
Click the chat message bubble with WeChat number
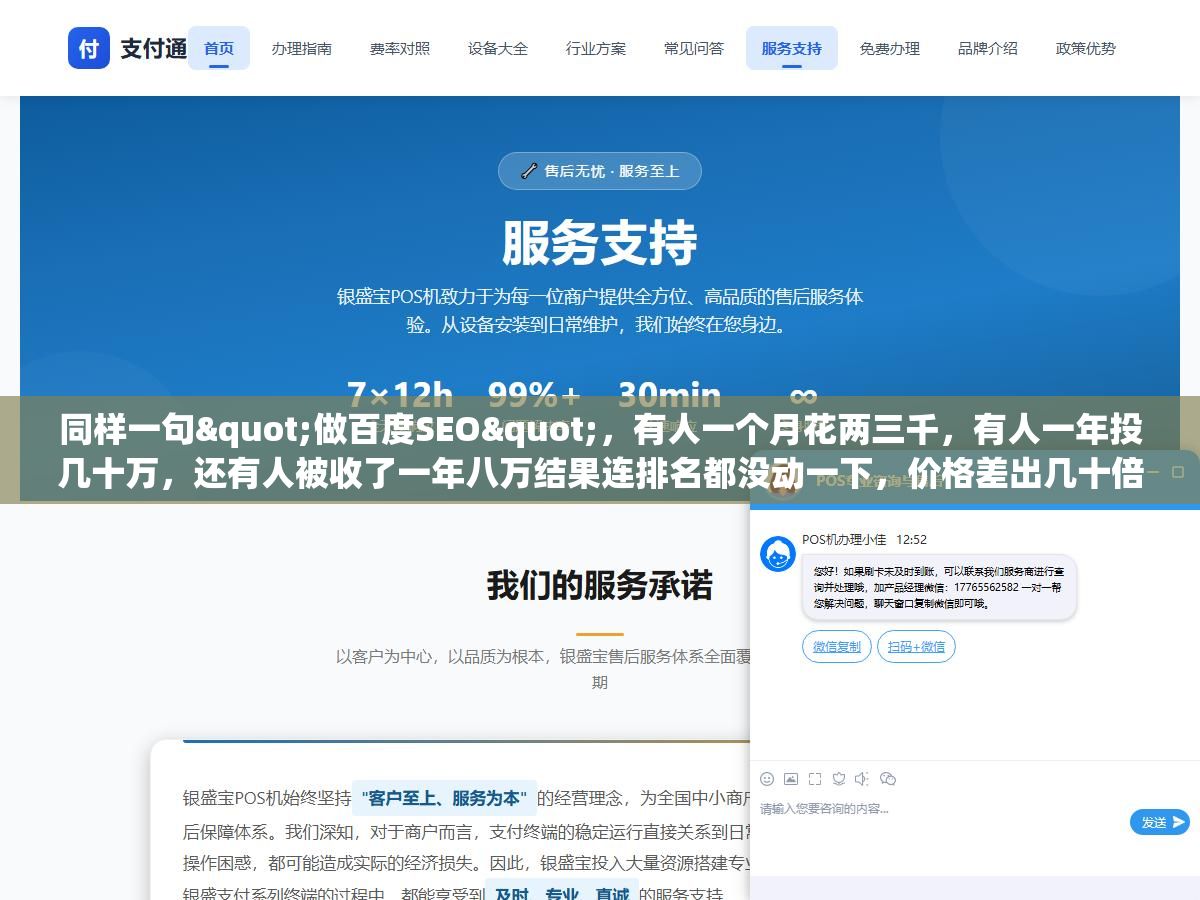(x=939, y=588)
